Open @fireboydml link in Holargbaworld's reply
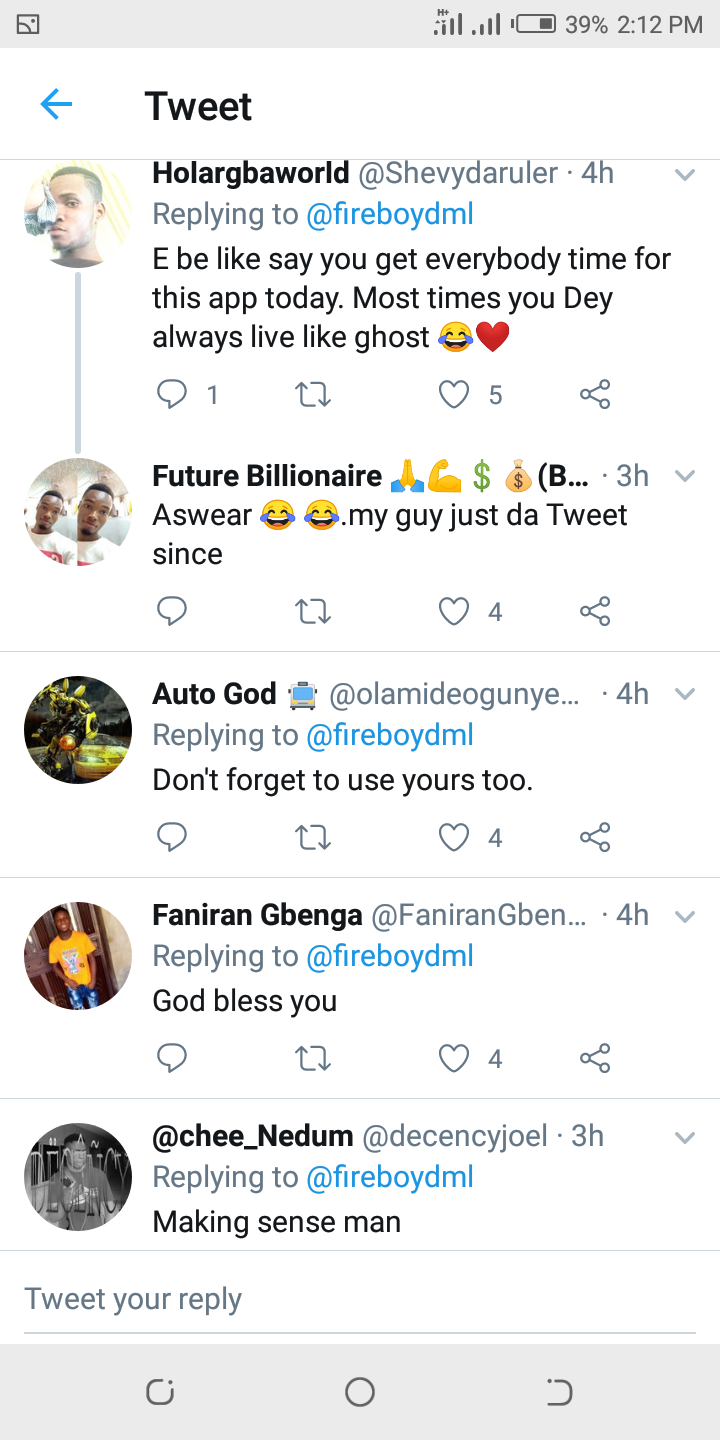The height and width of the screenshot is (1440, 720). pyautogui.click(x=389, y=214)
